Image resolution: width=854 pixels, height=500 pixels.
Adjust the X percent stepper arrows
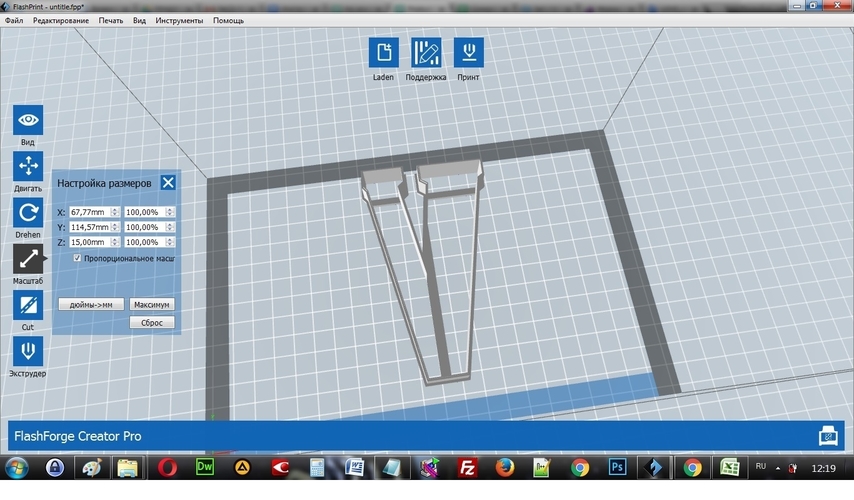[170, 212]
